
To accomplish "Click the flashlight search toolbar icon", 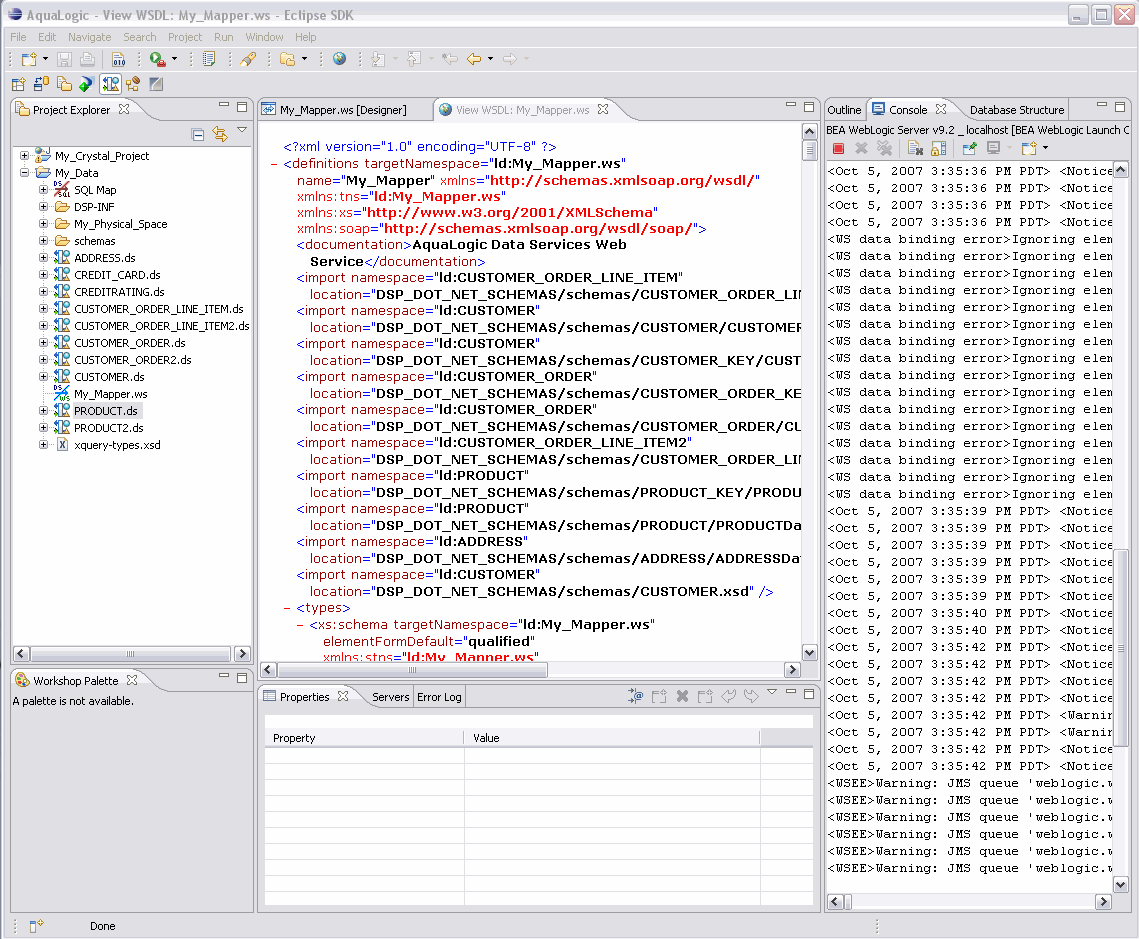I will [x=248, y=60].
